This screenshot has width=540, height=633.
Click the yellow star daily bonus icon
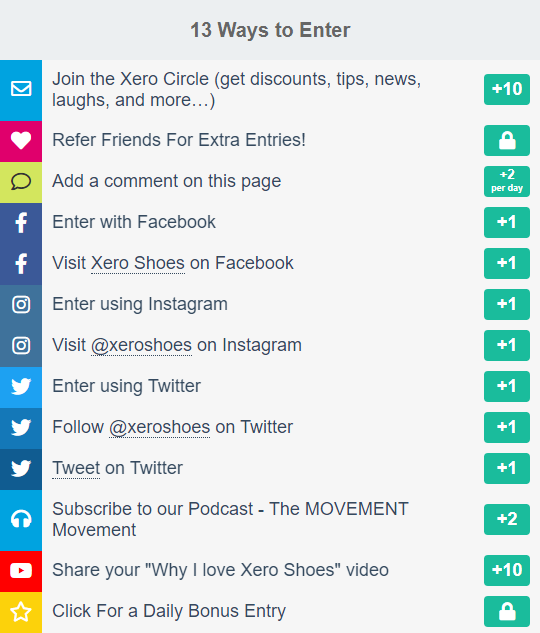tap(21, 612)
